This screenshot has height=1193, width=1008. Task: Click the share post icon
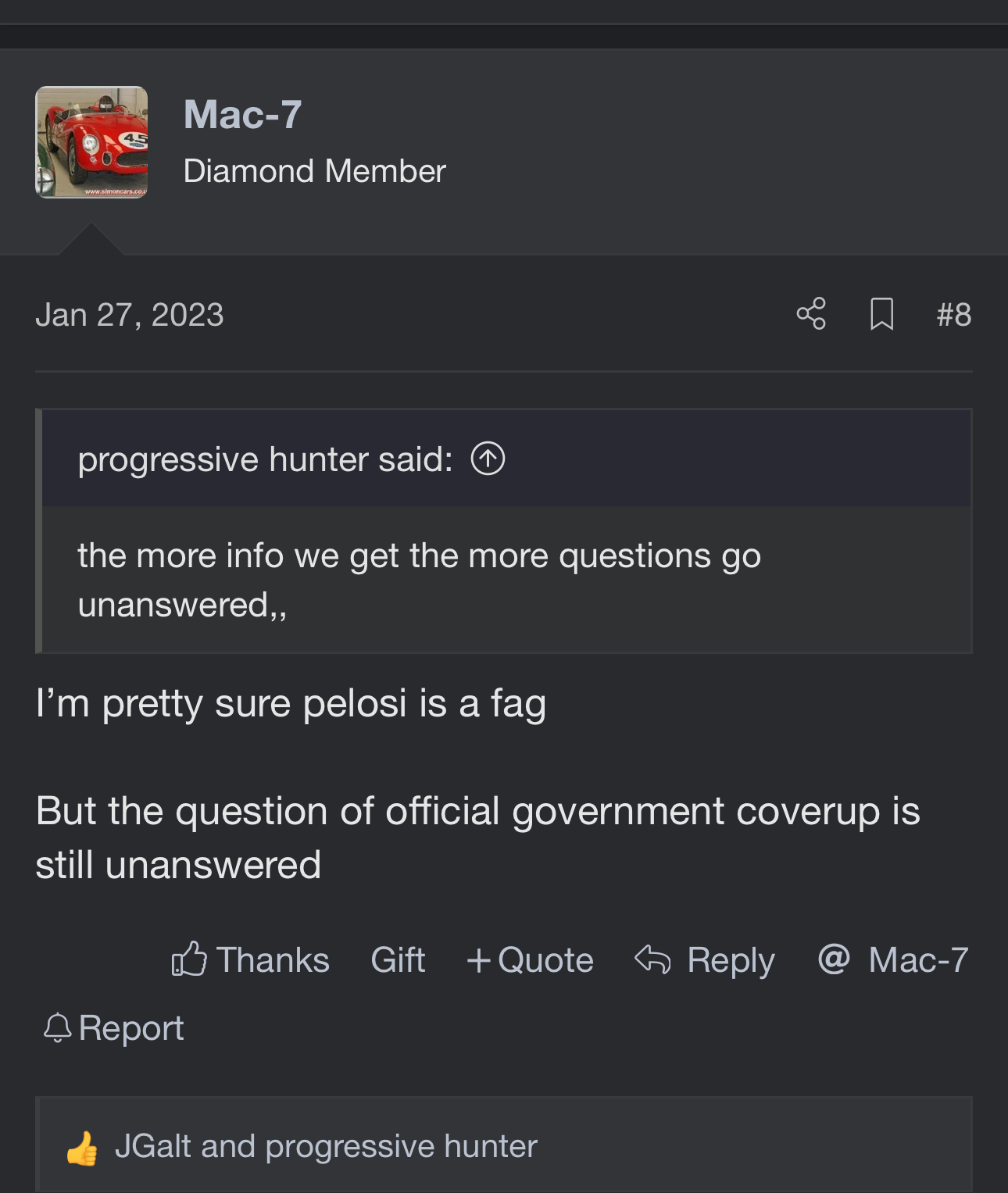click(x=811, y=314)
